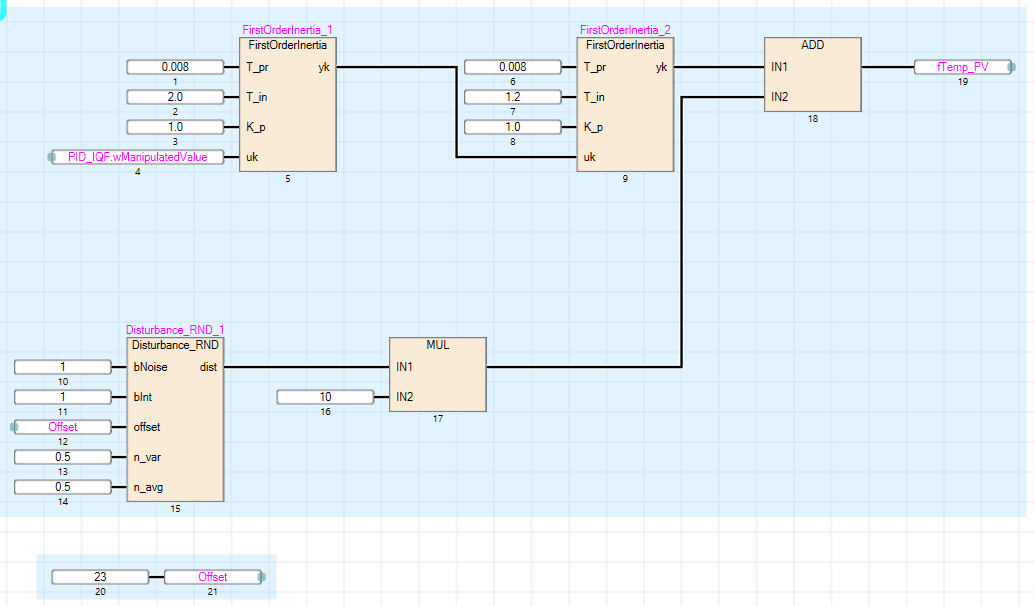This screenshot has height=606, width=1035.
Task: Click the MUL function block
Action: click(437, 374)
